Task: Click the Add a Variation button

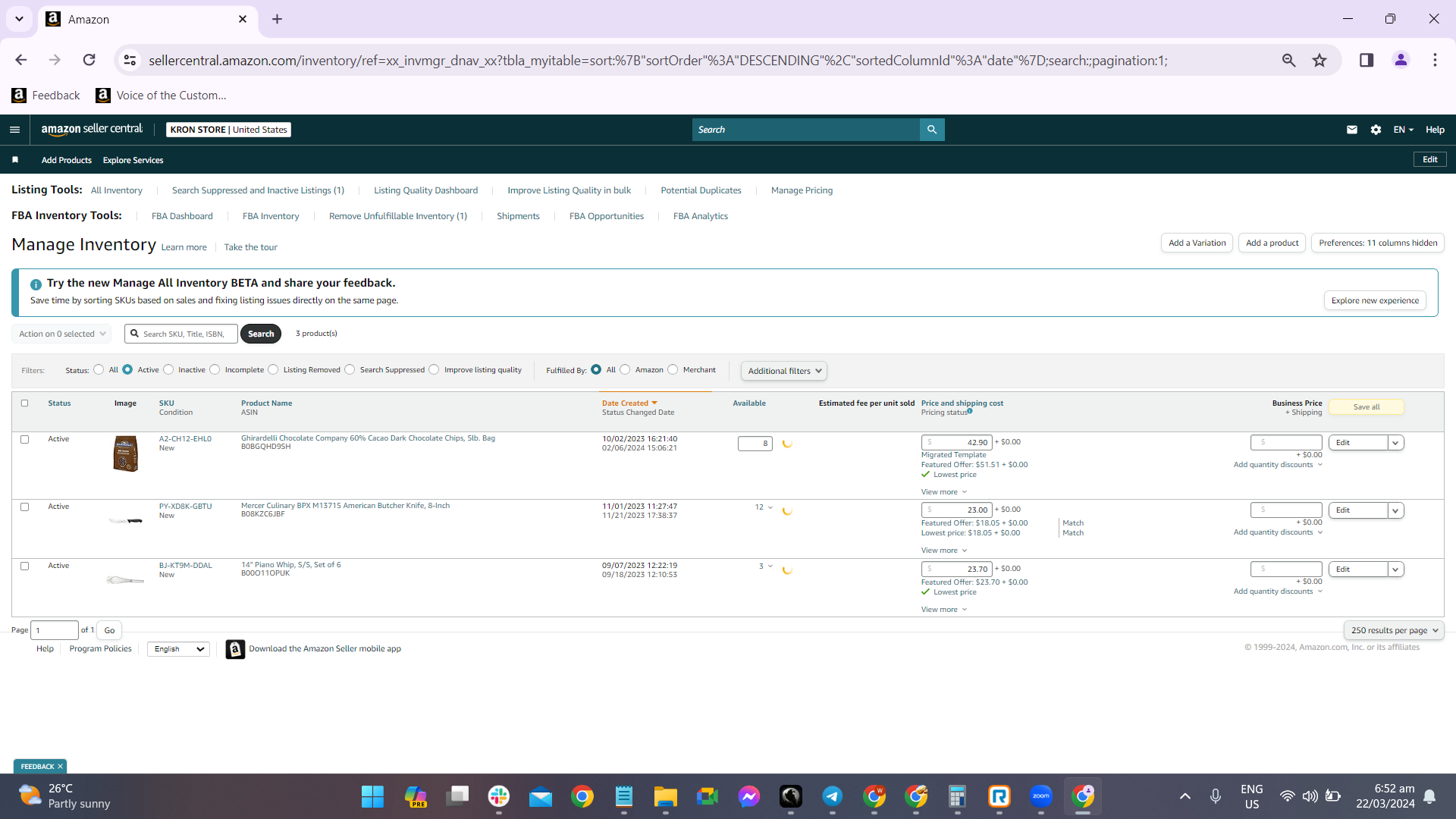Action: 1197,243
